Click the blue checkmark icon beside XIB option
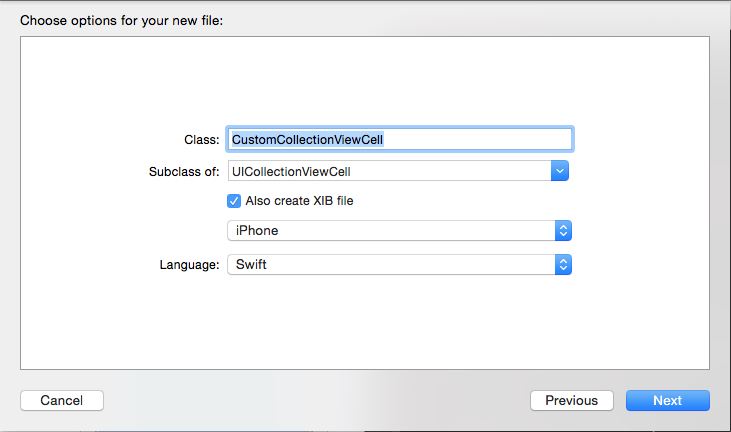Viewport: 731px width, 432px height. pyautogui.click(x=234, y=201)
